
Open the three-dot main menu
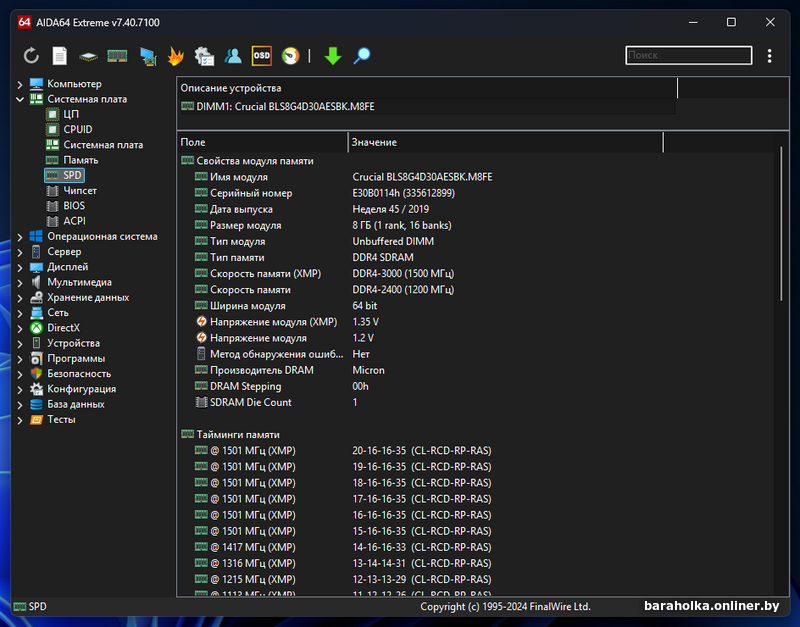point(769,56)
